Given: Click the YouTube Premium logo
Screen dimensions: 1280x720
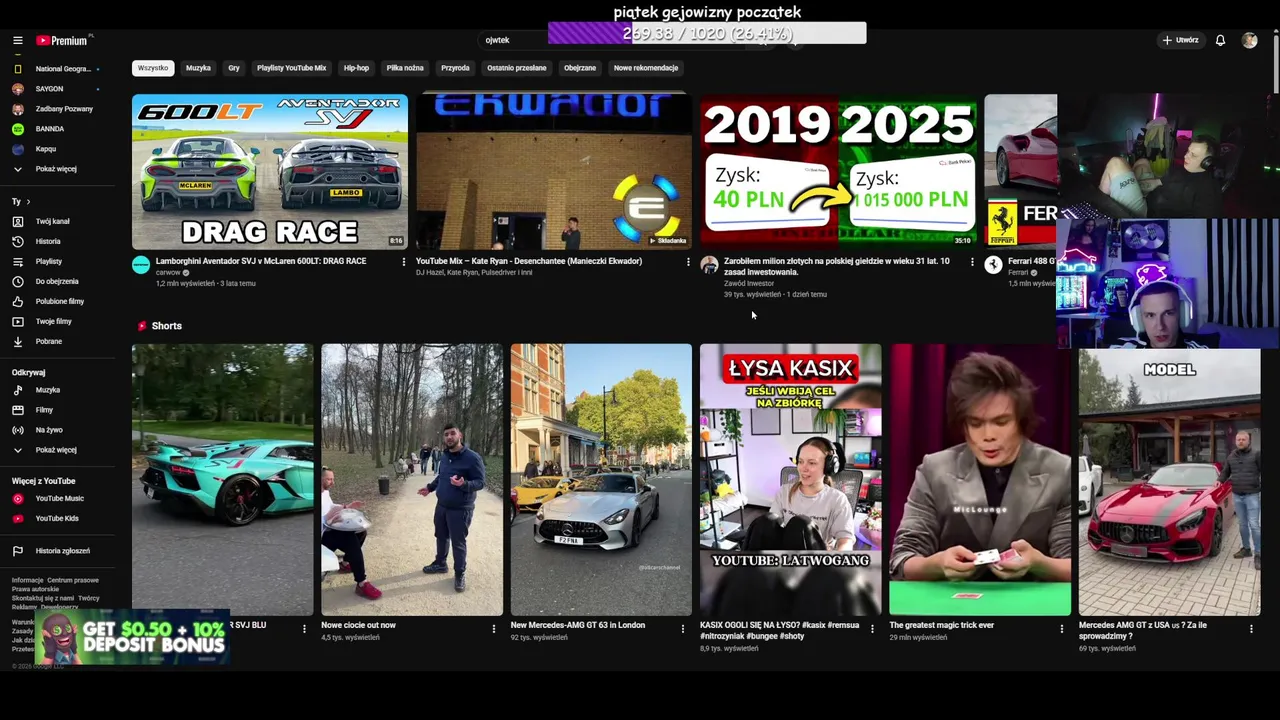Looking at the screenshot, I should (x=63, y=40).
